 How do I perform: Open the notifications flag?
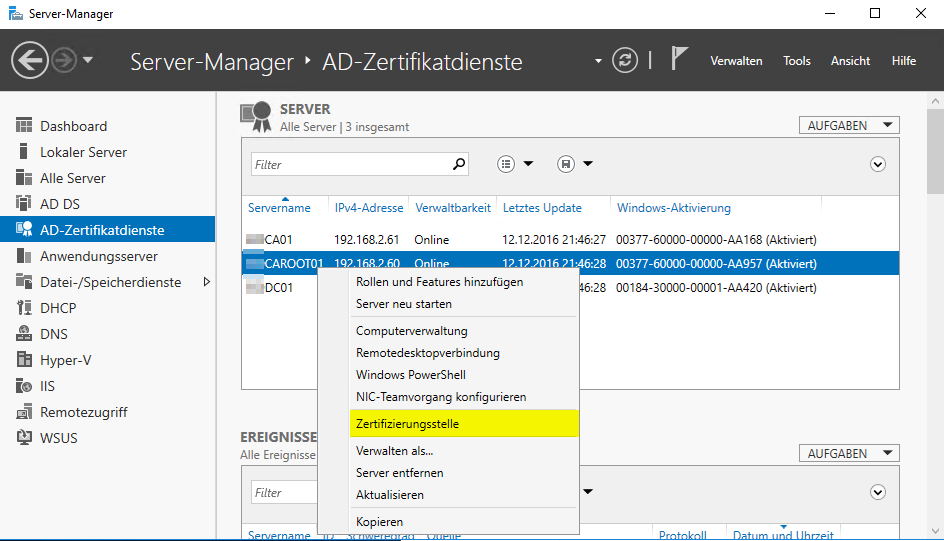679,59
